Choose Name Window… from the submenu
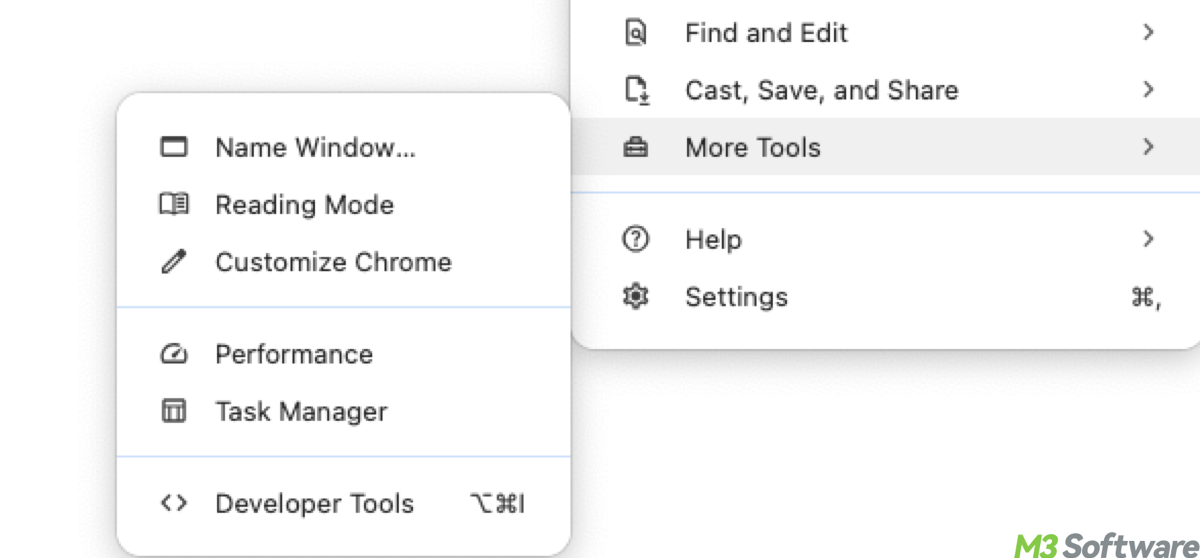The image size is (1200, 558). (x=343, y=148)
